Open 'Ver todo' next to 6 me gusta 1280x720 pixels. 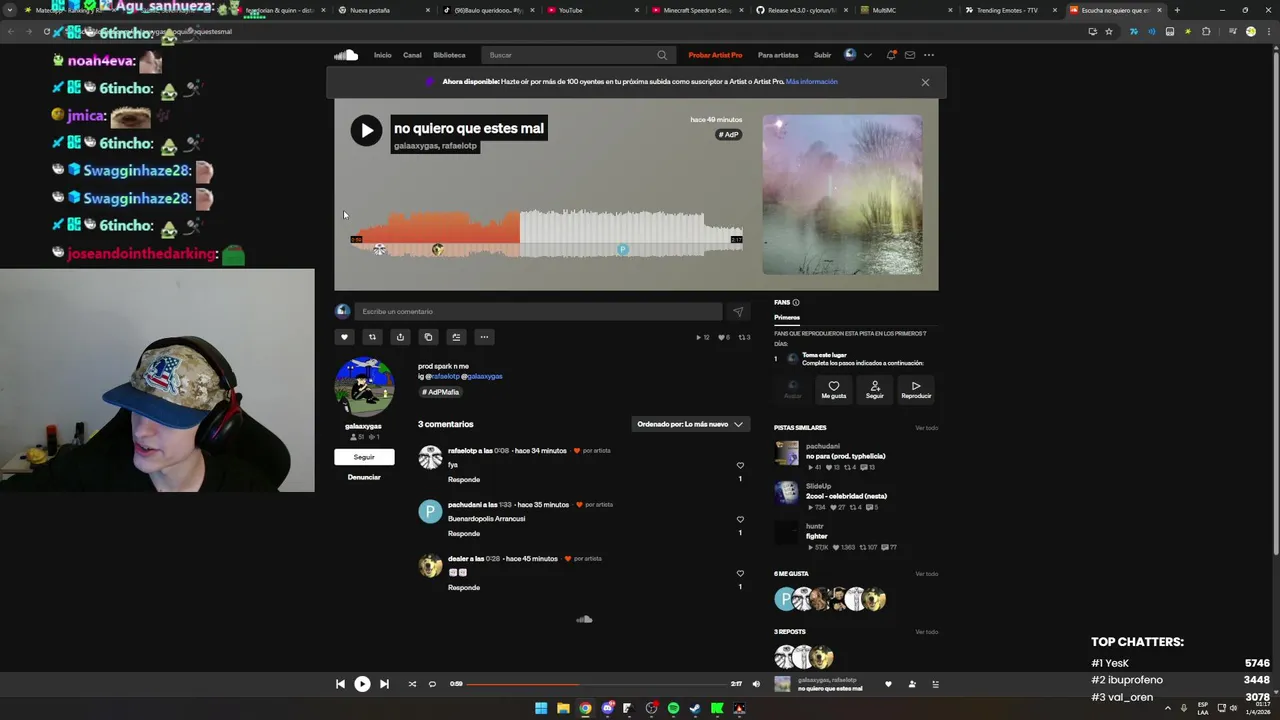pos(927,574)
